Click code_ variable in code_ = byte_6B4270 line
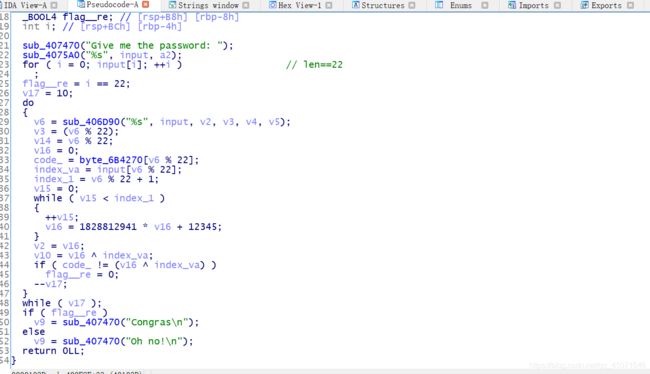 coord(48,160)
